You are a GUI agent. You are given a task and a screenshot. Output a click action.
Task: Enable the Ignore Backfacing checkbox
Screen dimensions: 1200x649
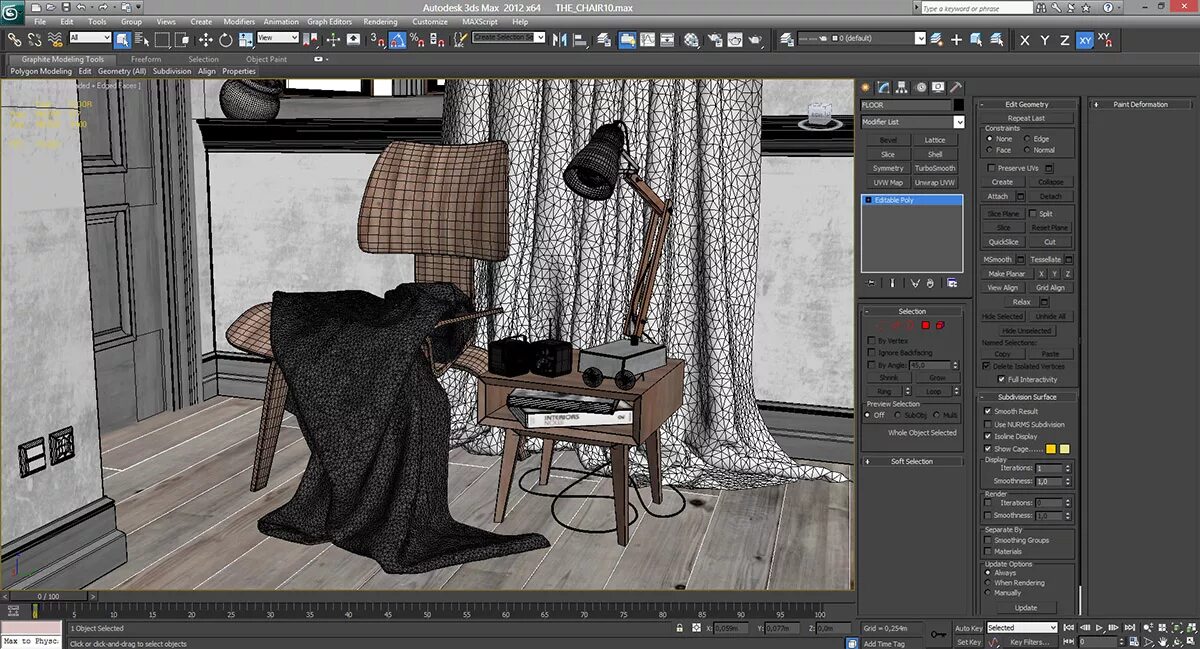[871, 352]
